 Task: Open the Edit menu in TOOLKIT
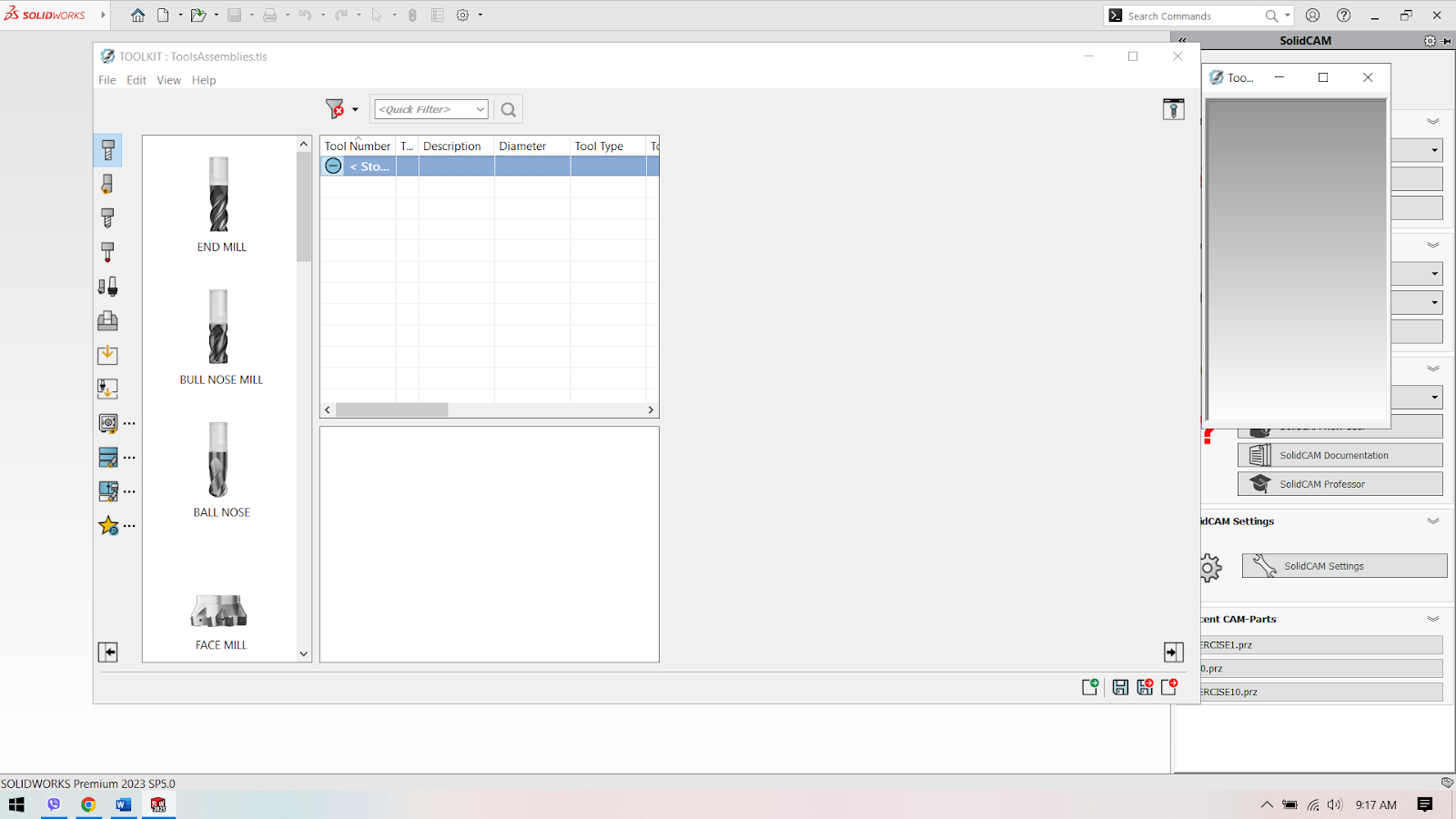pyautogui.click(x=136, y=80)
